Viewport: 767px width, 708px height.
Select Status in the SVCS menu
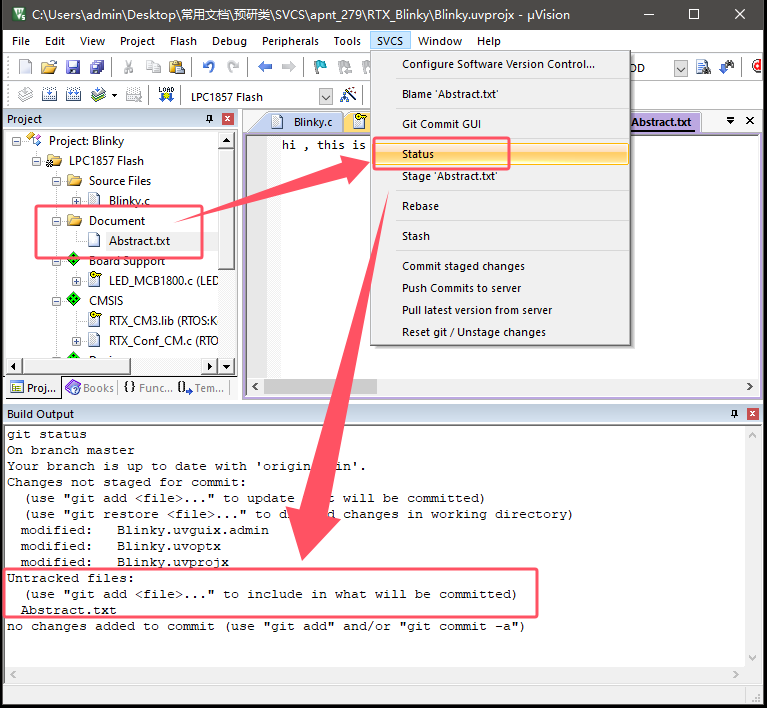[418, 154]
